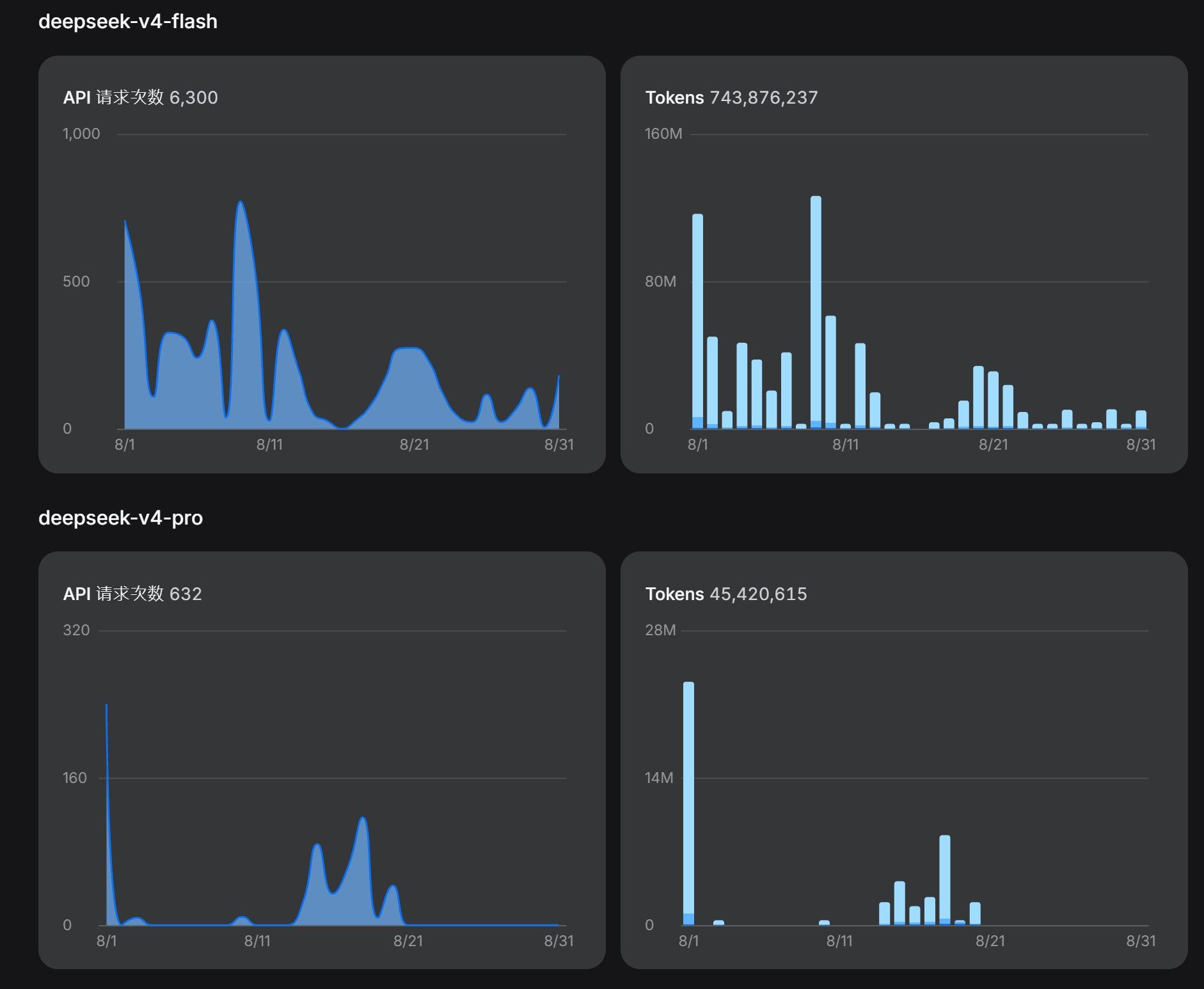1204x989 pixels.
Task: Click the deepseek-v4-pro section heading
Action: (121, 518)
